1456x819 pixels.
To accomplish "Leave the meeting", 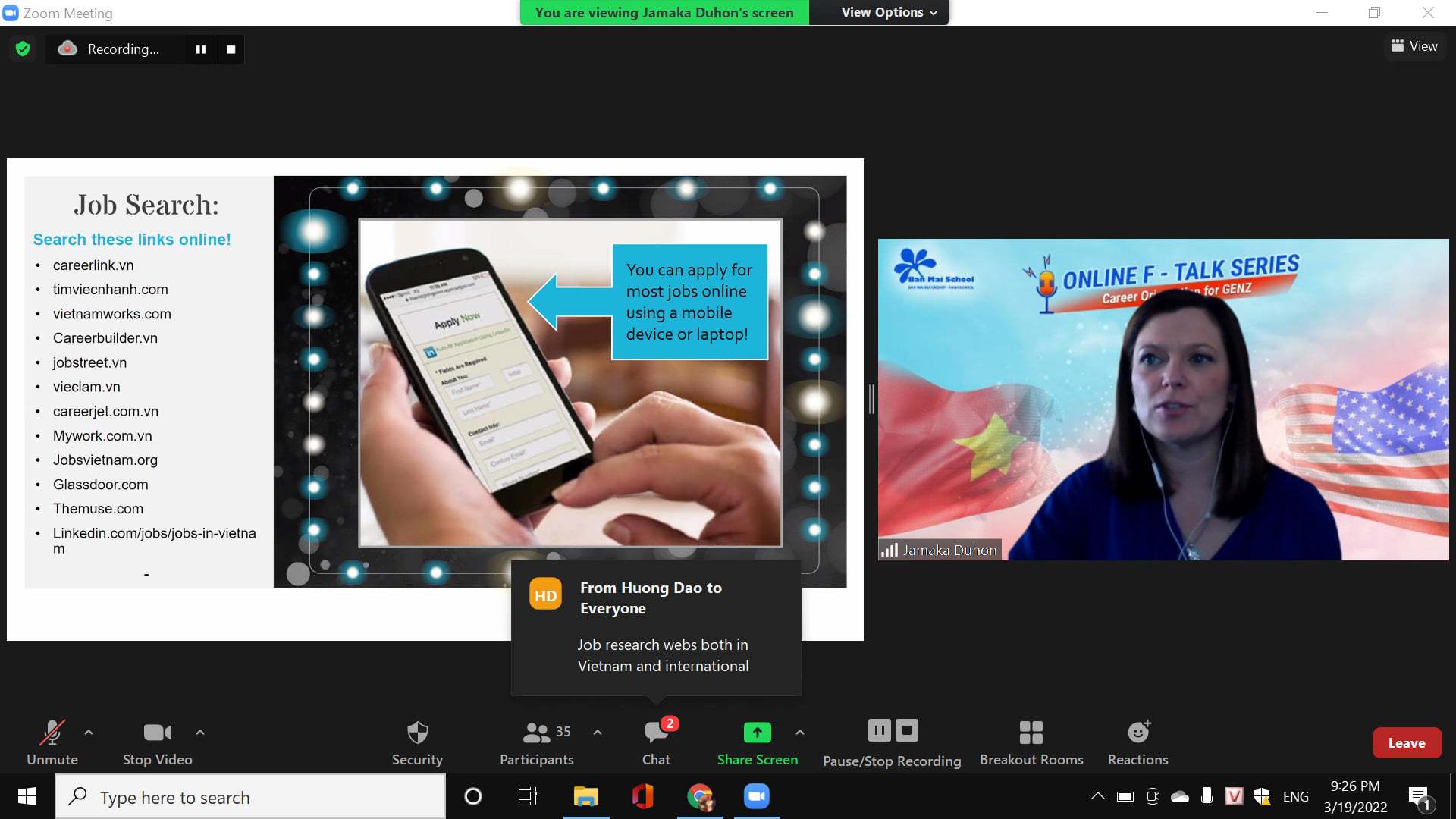I will pyautogui.click(x=1406, y=743).
